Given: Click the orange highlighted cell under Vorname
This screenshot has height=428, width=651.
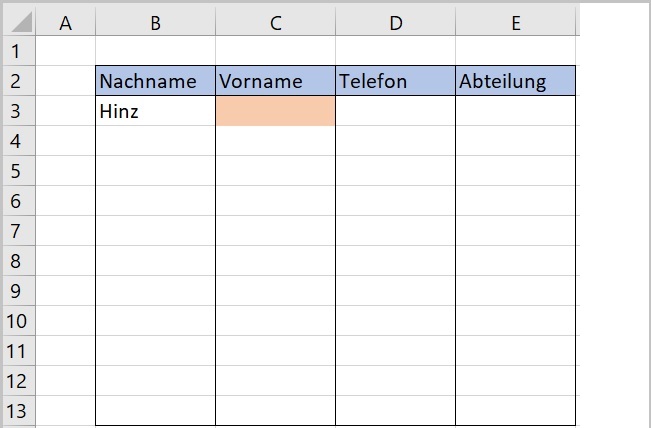Looking at the screenshot, I should click(275, 111).
